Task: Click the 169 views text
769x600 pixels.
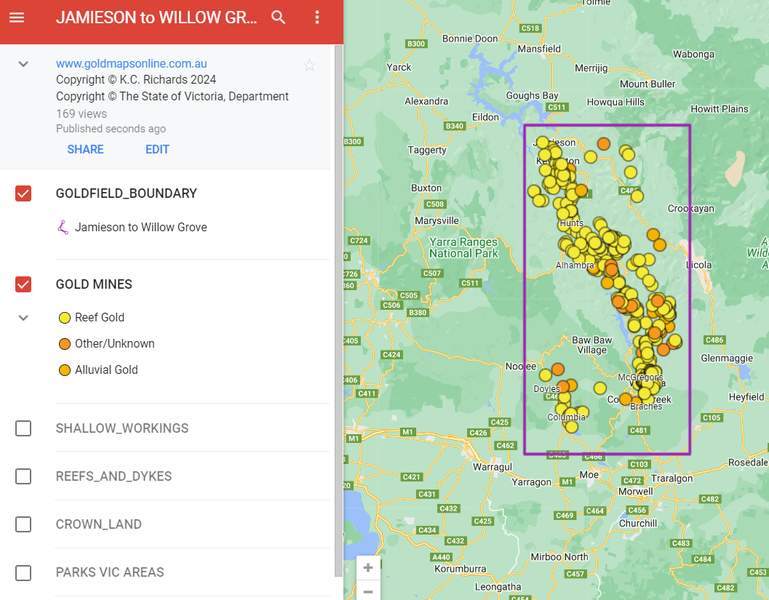Action: tap(81, 114)
